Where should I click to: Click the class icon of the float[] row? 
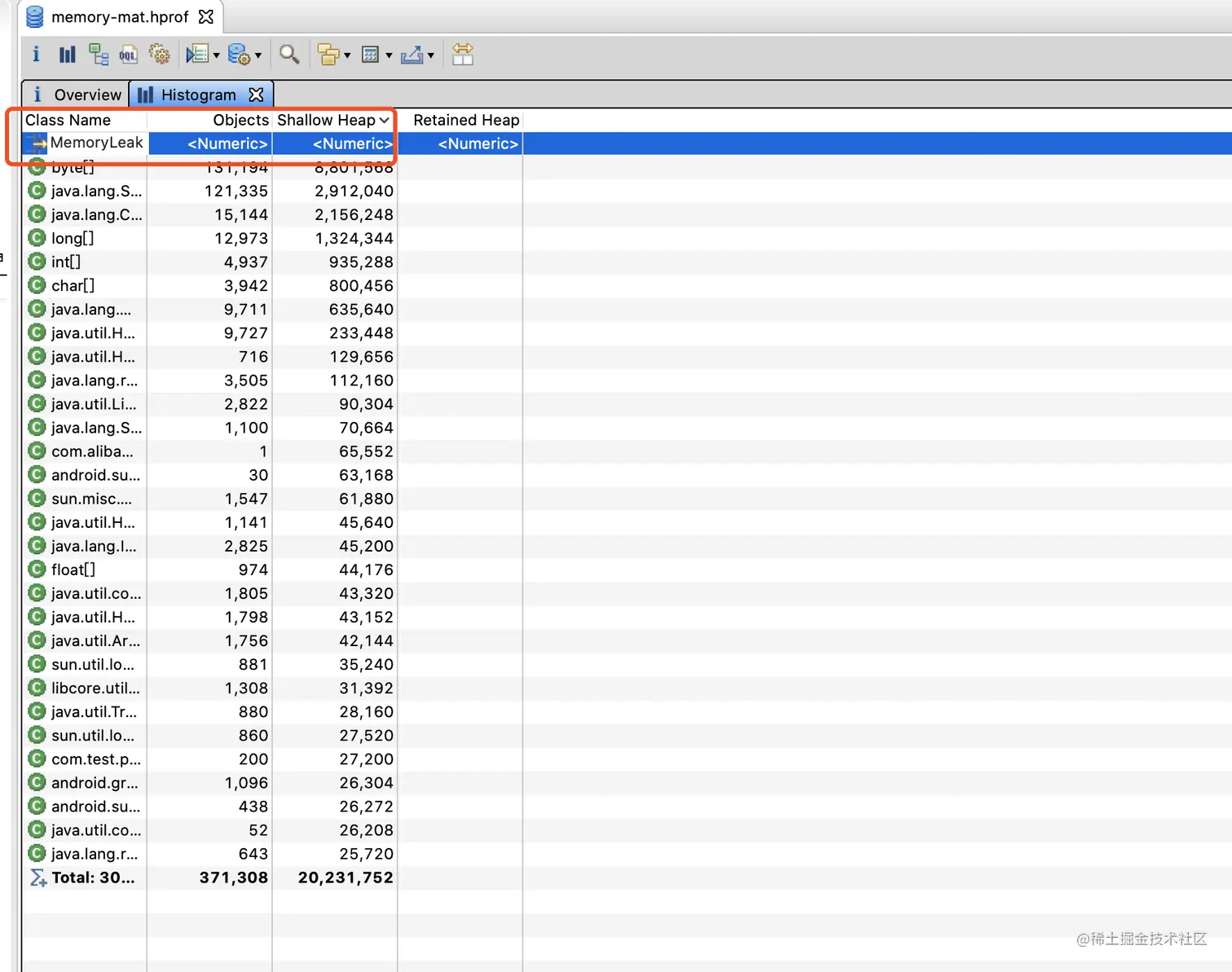[x=37, y=570]
